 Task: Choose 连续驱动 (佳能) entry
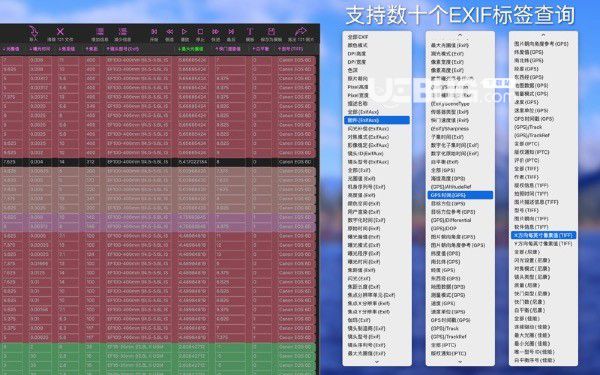click(x=532, y=327)
